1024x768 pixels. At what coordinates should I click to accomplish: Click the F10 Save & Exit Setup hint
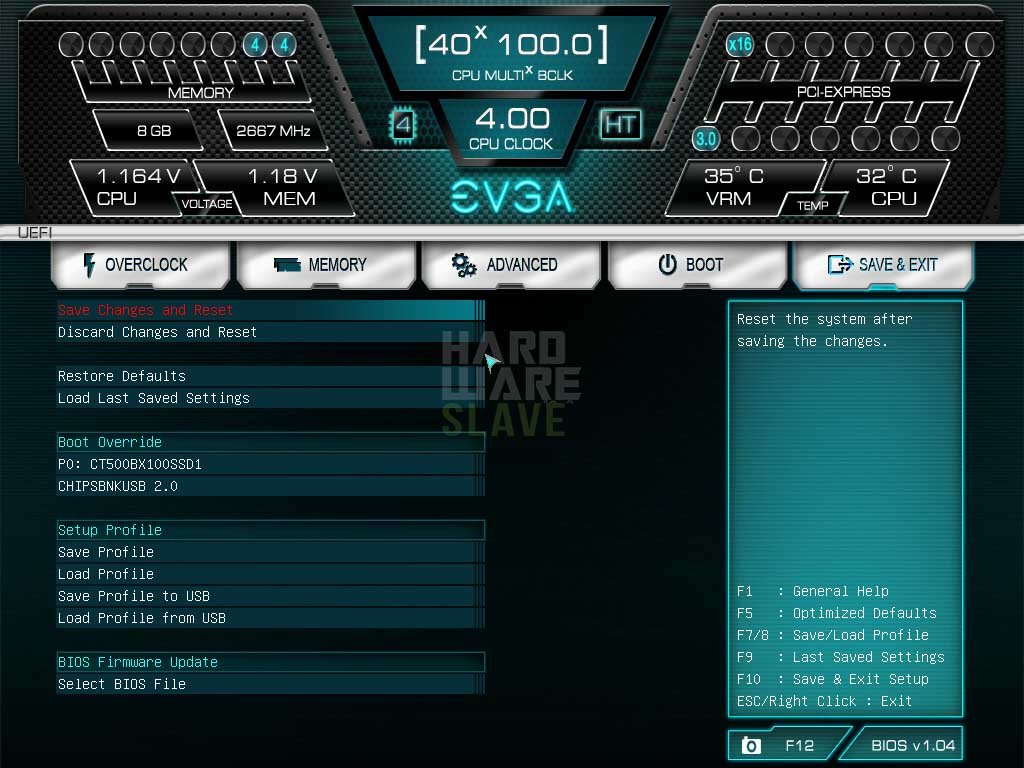coord(833,679)
